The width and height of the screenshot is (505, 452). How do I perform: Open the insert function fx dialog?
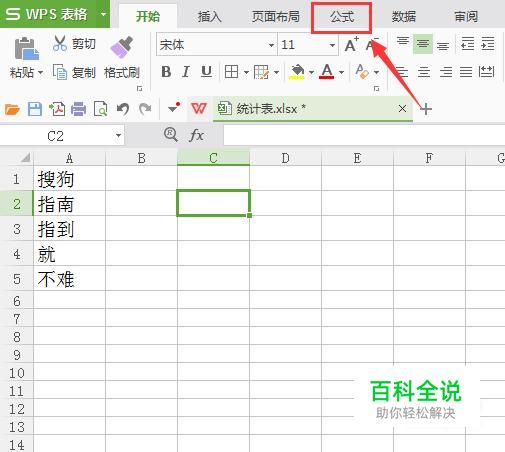click(196, 136)
